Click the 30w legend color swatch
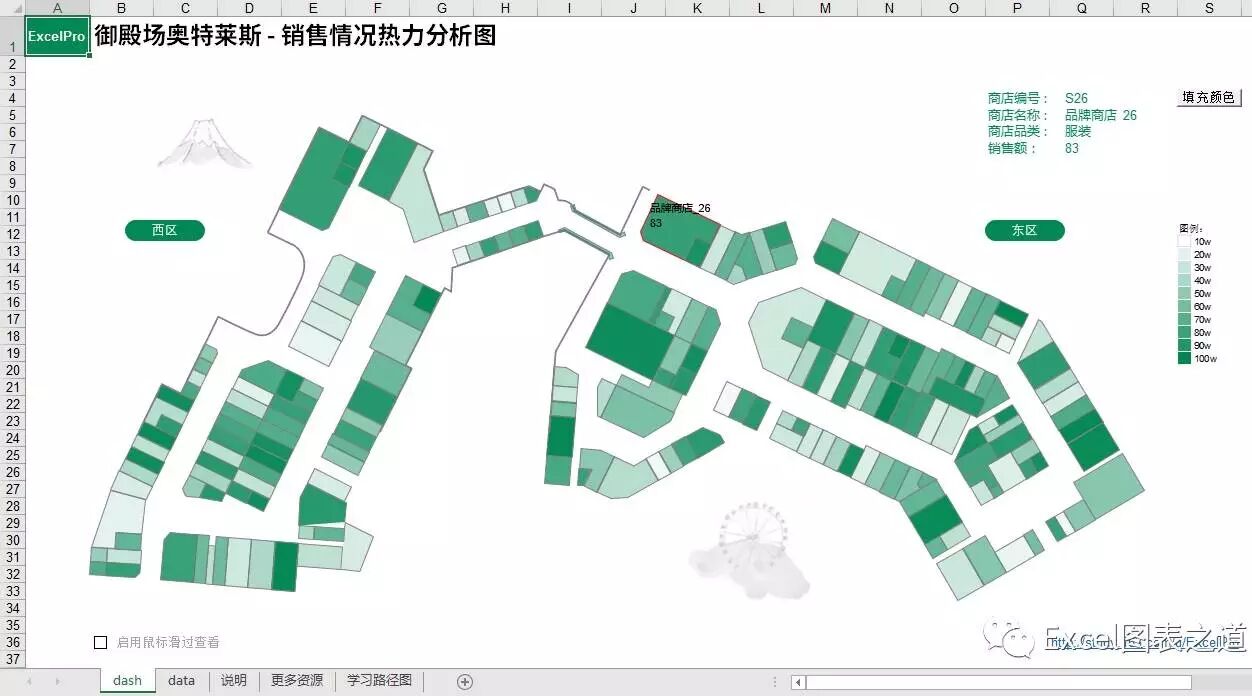Image resolution: width=1252 pixels, height=696 pixels. (1184, 267)
